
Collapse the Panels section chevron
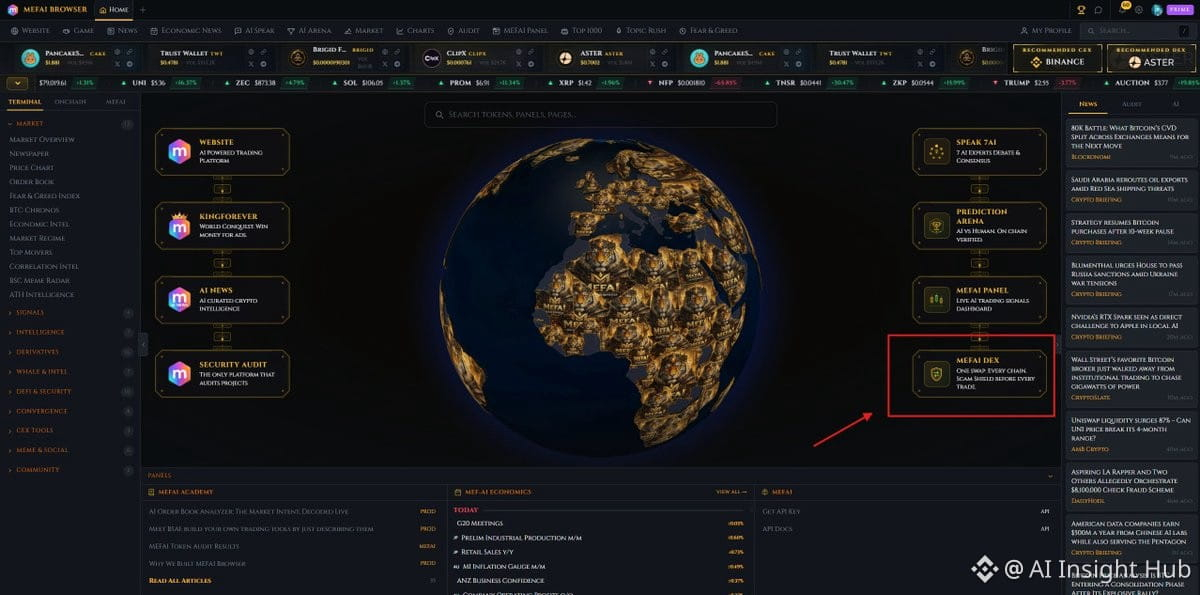pos(1050,476)
